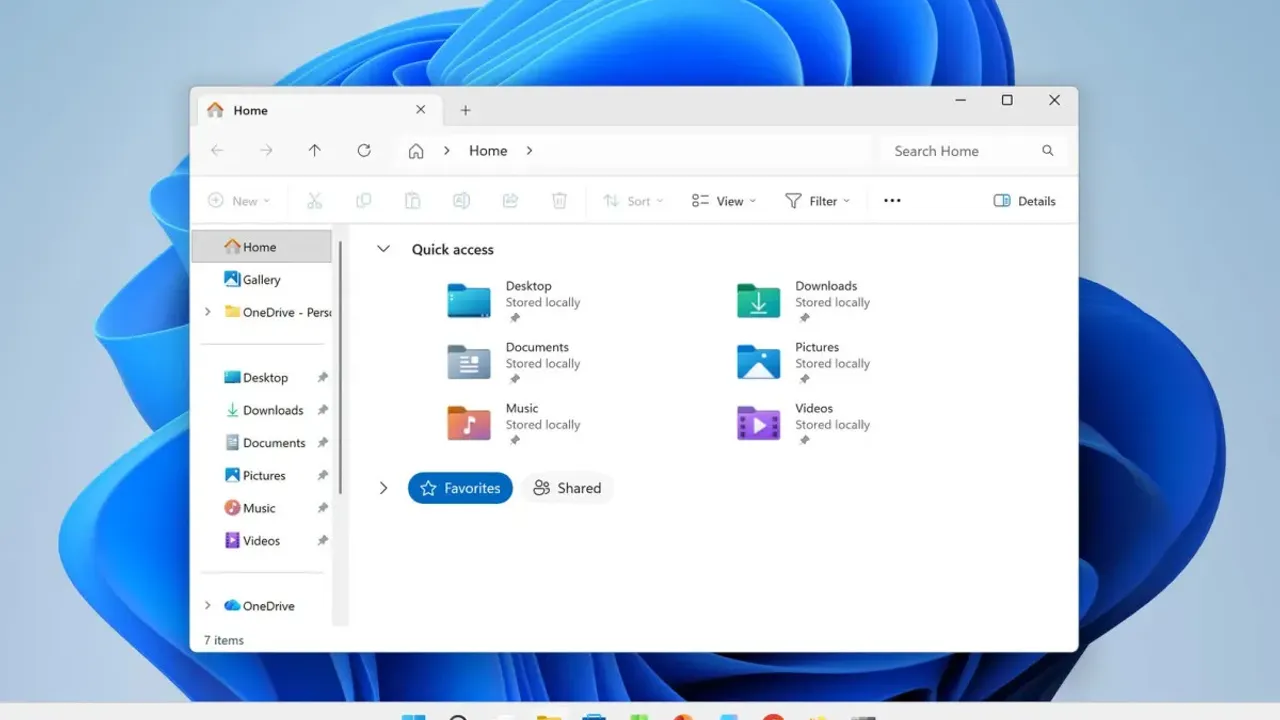This screenshot has width=1280, height=720.
Task: Switch to the Shared files view
Action: coord(567,488)
